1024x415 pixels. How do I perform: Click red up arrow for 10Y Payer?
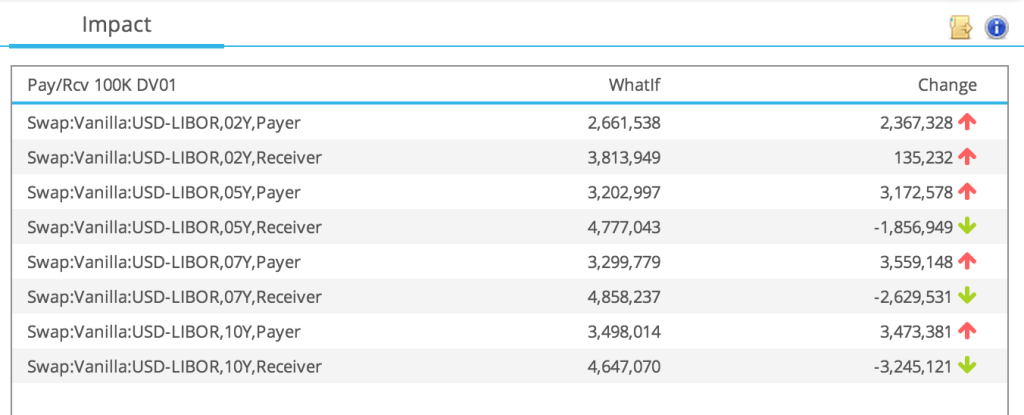pyautogui.click(x=967, y=332)
